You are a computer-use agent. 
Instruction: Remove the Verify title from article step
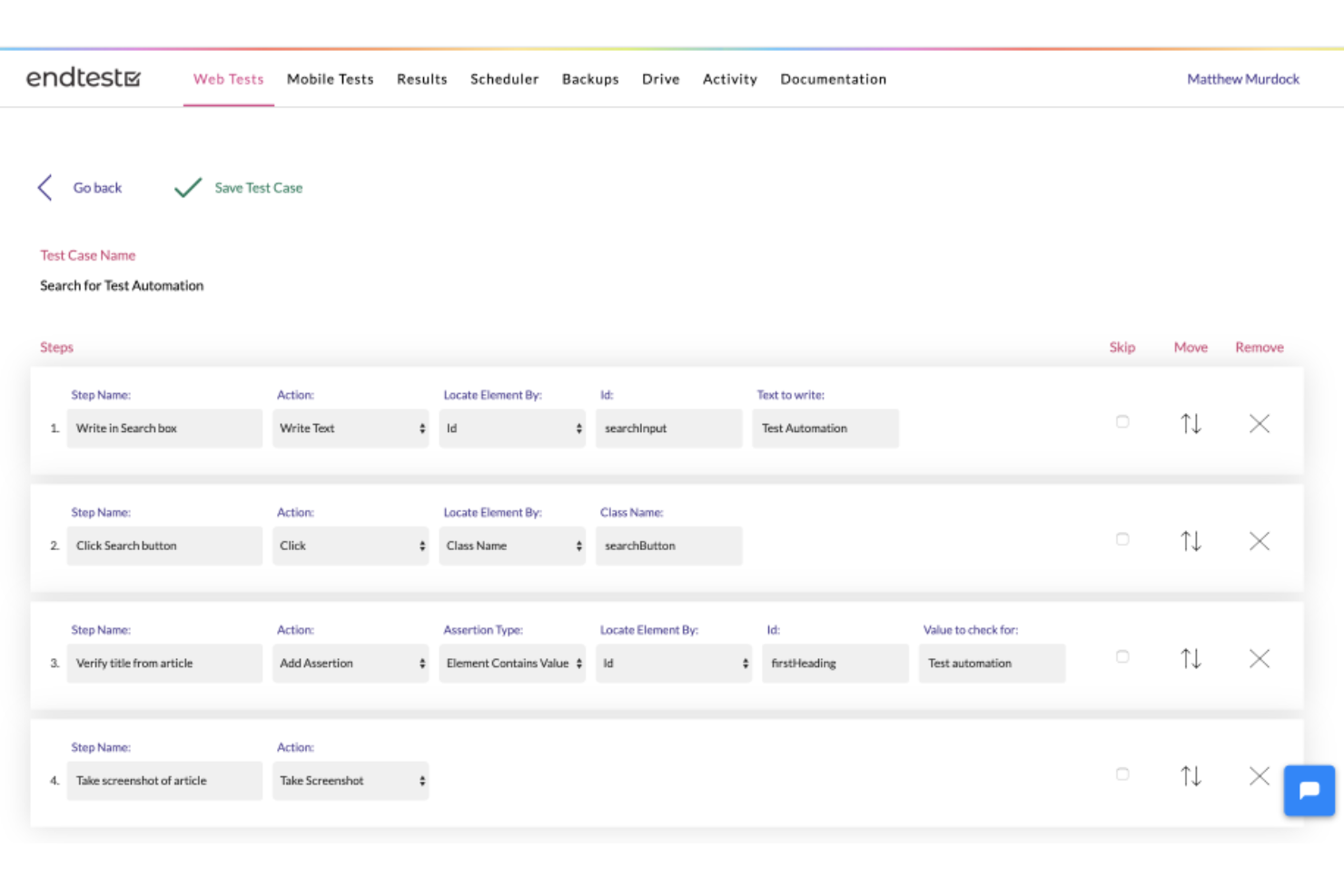click(x=1260, y=658)
